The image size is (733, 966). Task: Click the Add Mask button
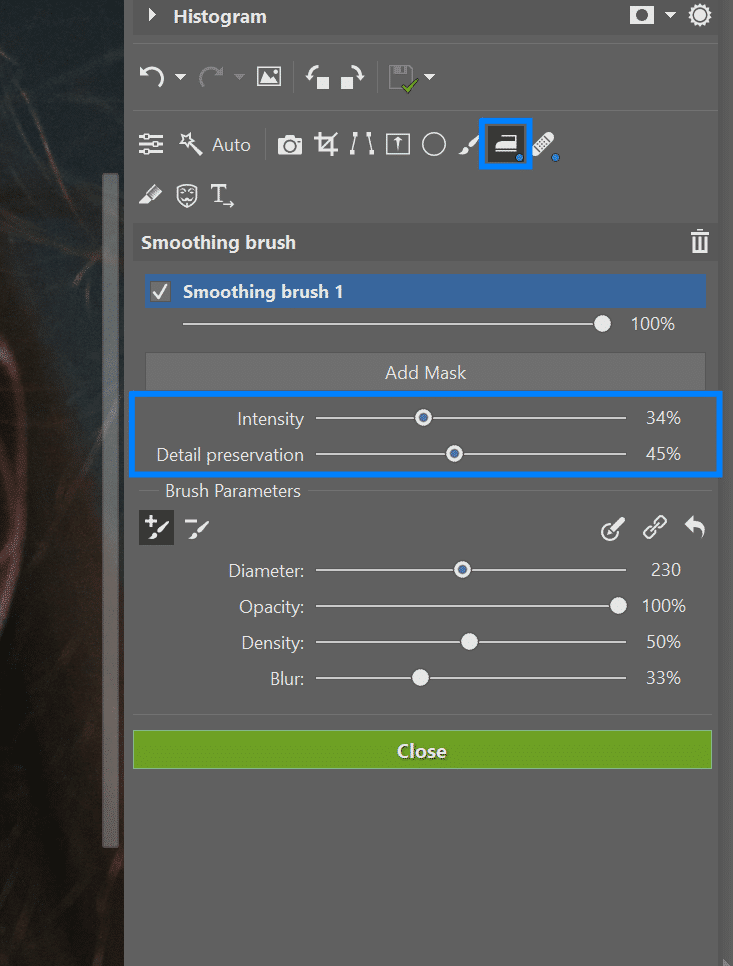point(425,372)
